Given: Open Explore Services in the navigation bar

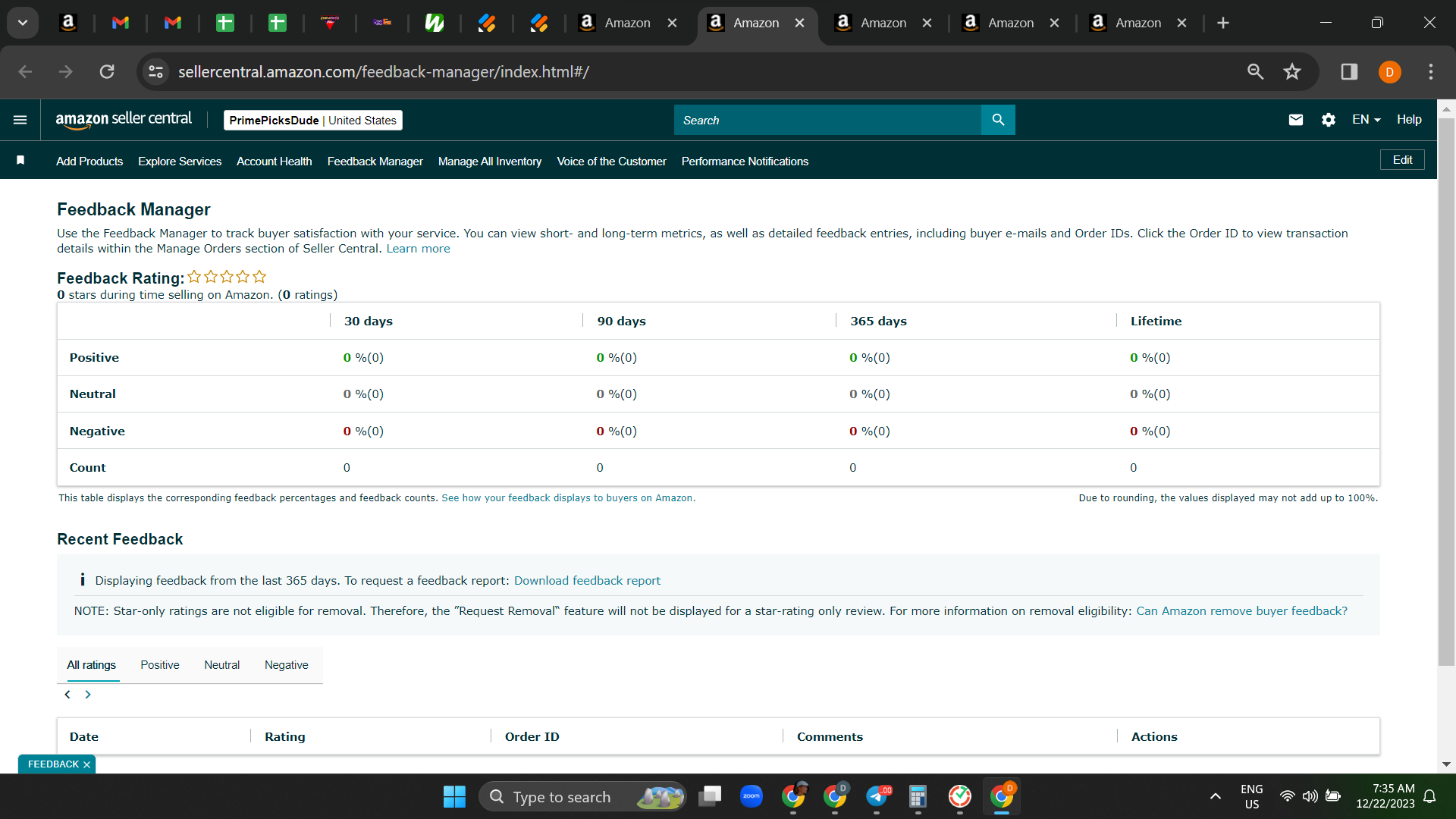Looking at the screenshot, I should (x=180, y=161).
